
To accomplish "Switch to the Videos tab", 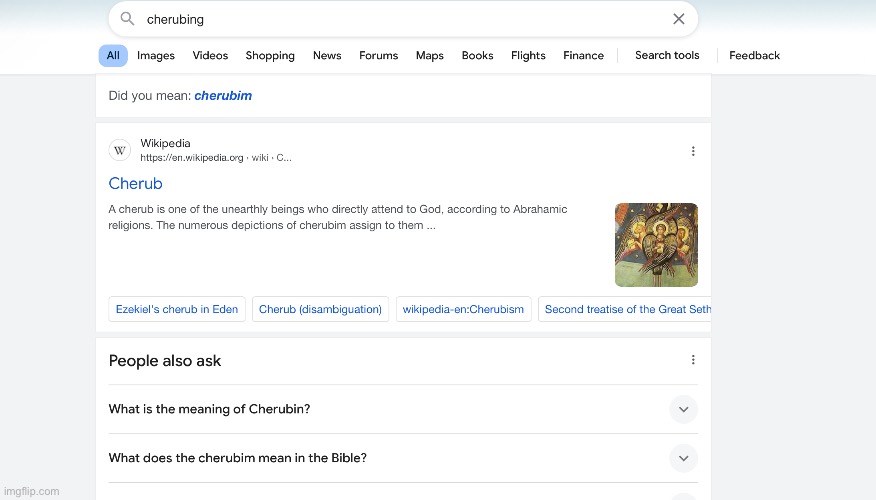I will pyautogui.click(x=210, y=55).
